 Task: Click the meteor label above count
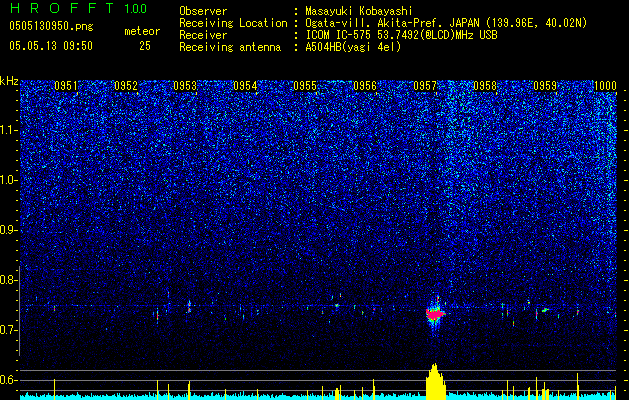tap(142, 31)
